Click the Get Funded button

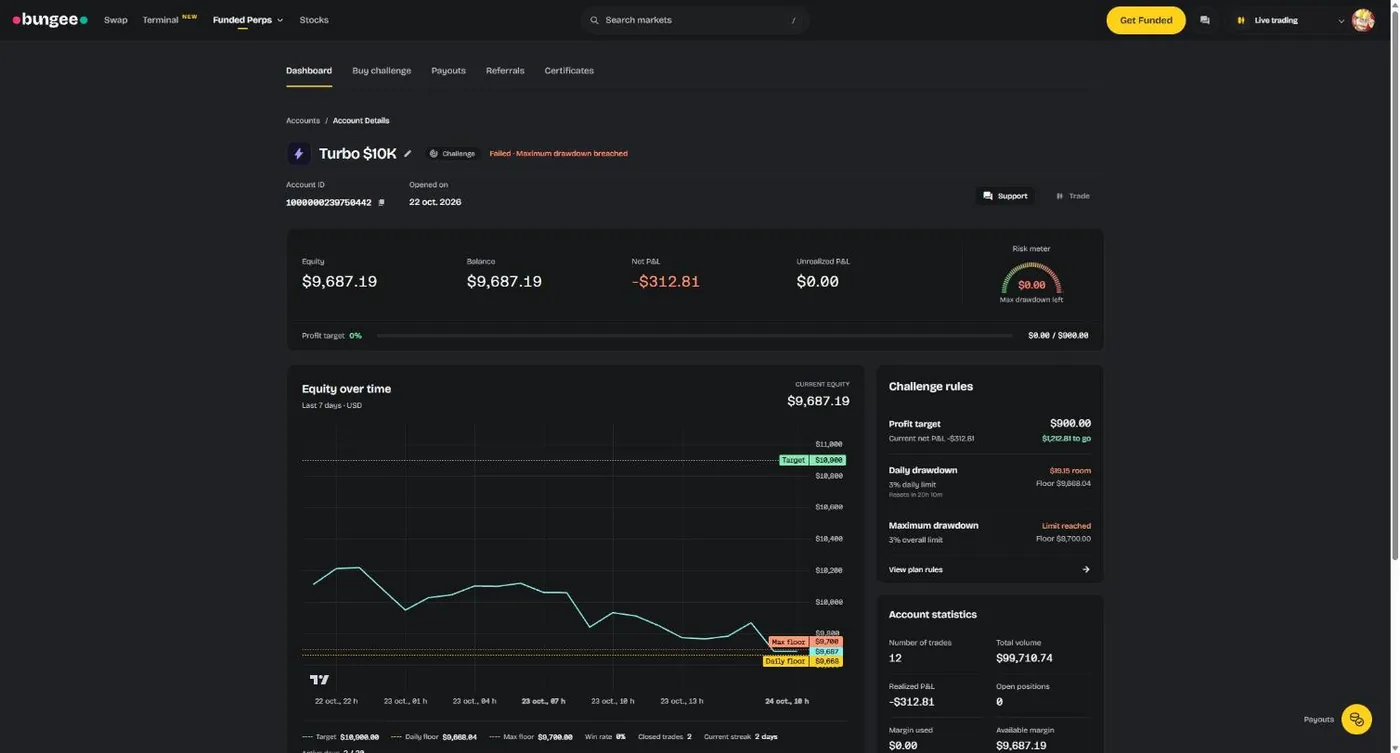click(x=1146, y=20)
